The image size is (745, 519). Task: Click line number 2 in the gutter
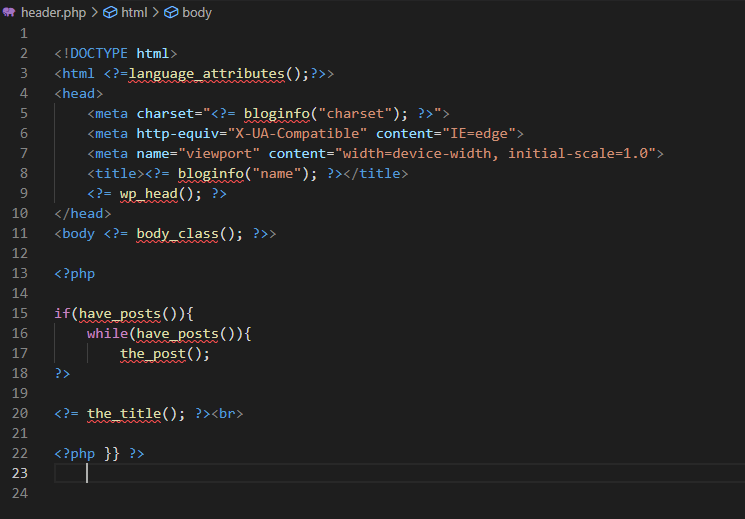tap(24, 54)
